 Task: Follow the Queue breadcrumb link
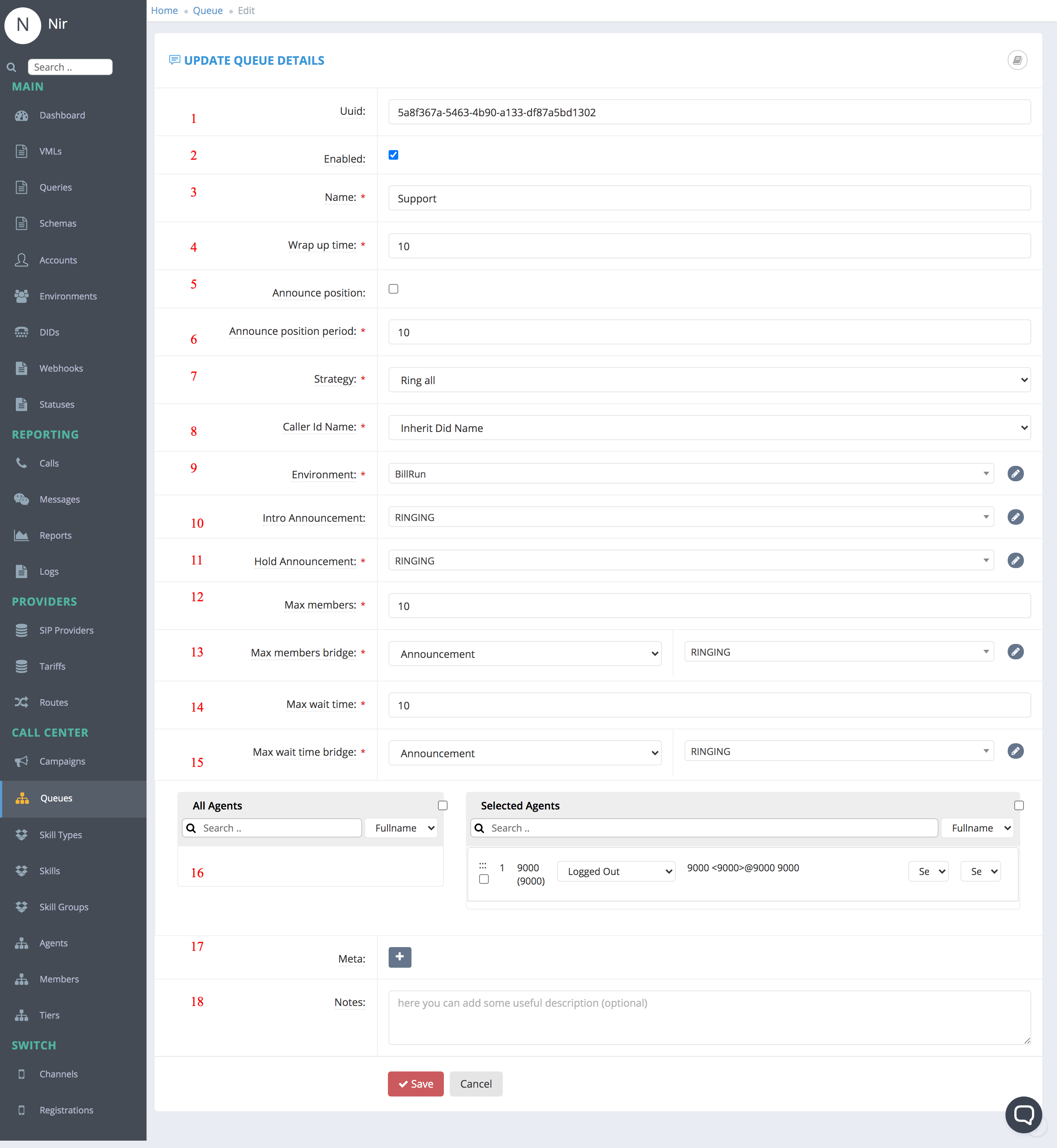pos(208,10)
